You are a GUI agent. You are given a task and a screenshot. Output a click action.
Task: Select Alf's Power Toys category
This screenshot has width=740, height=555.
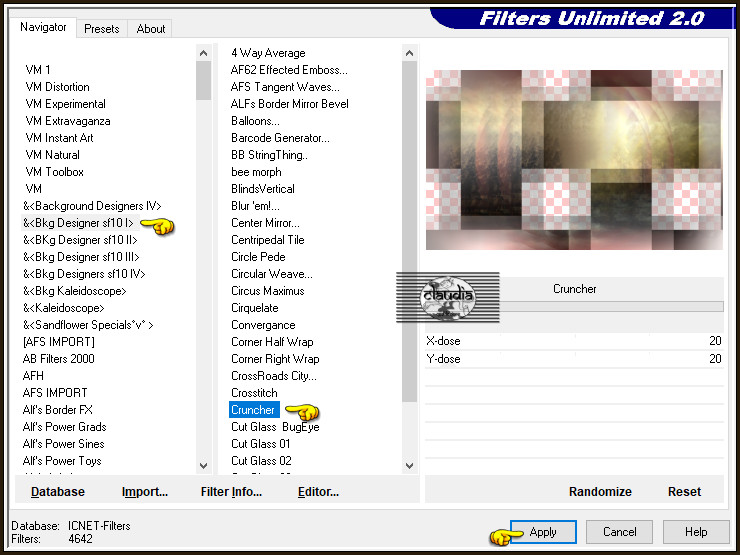(x=62, y=461)
